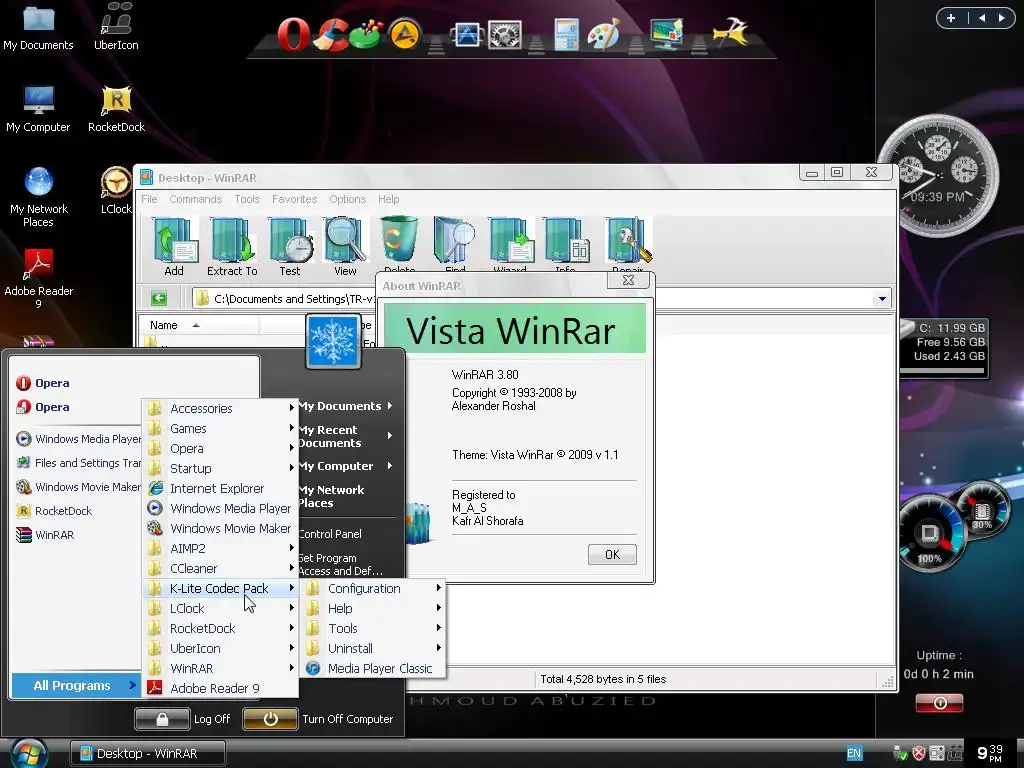Open the Help menu in WinRAR menu bar
This screenshot has width=1024, height=768.
pos(389,199)
